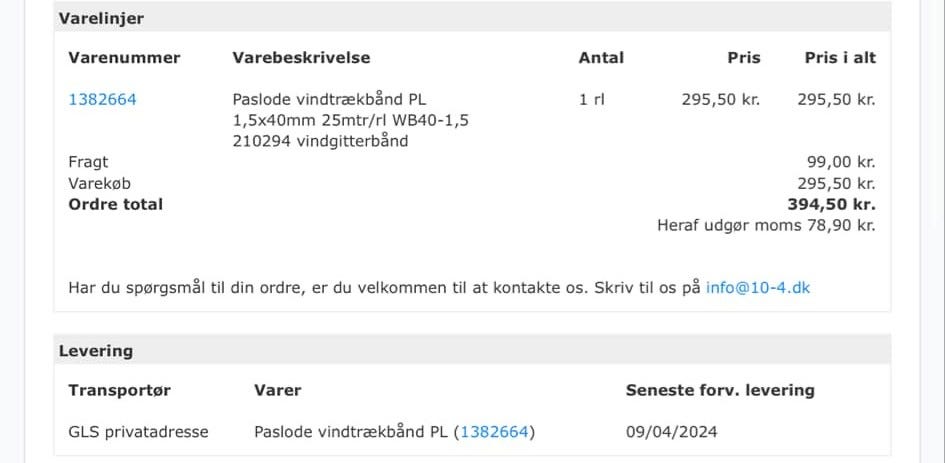
Task: Click the quantity value 1 rl
Action: (592, 99)
